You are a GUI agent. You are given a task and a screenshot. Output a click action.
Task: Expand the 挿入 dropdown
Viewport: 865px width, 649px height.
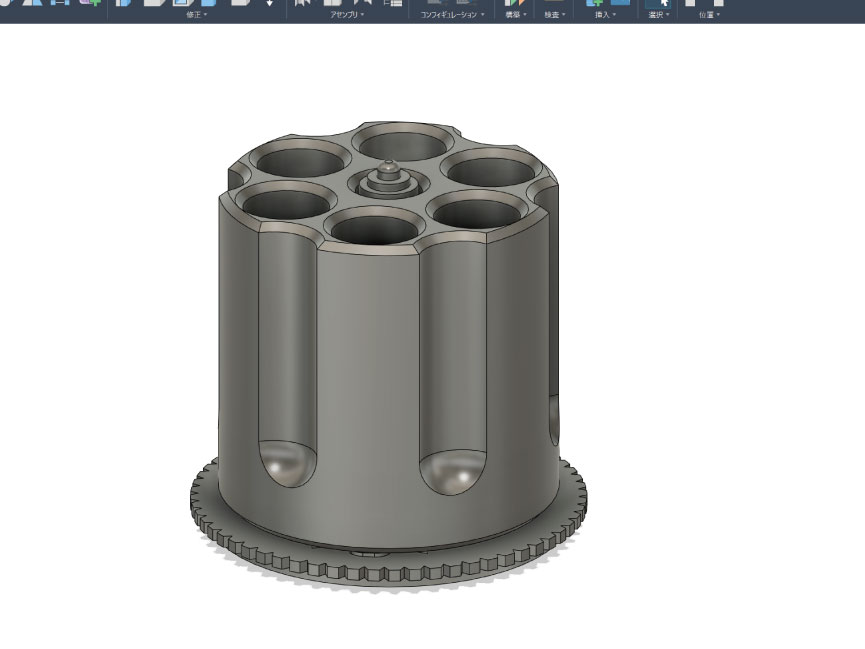(603, 16)
